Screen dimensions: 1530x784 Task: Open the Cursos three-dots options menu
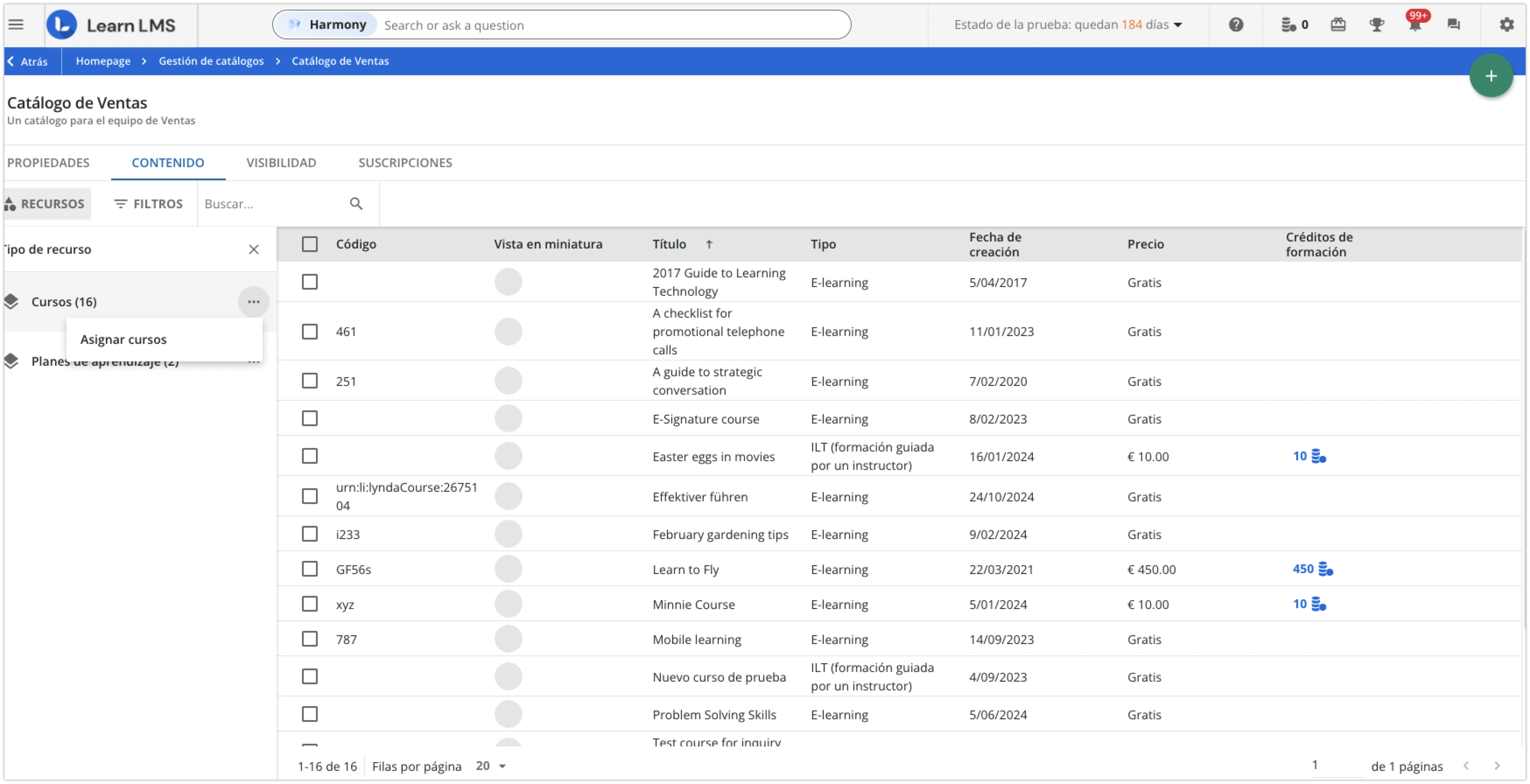pos(254,302)
